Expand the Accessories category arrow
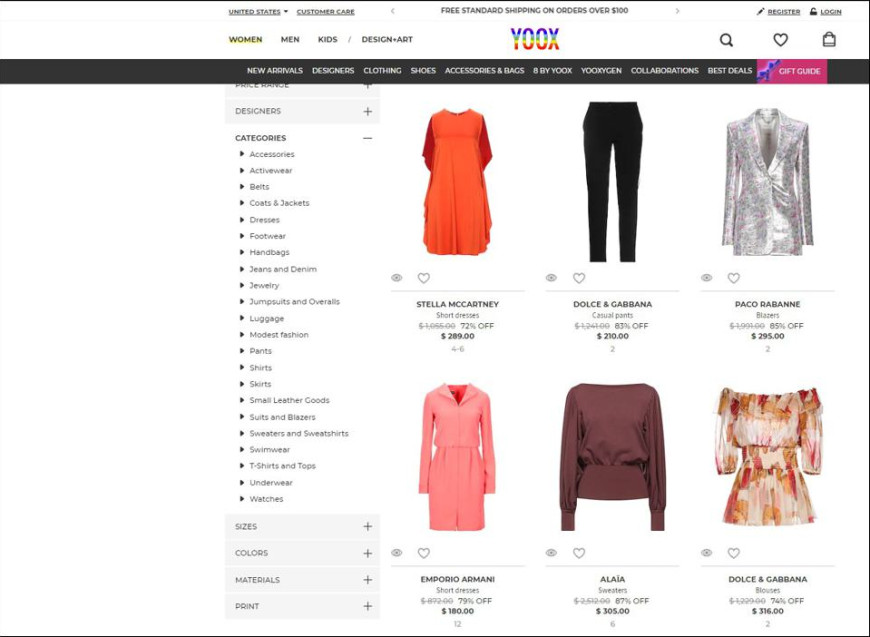870x637 pixels. pyautogui.click(x=242, y=154)
